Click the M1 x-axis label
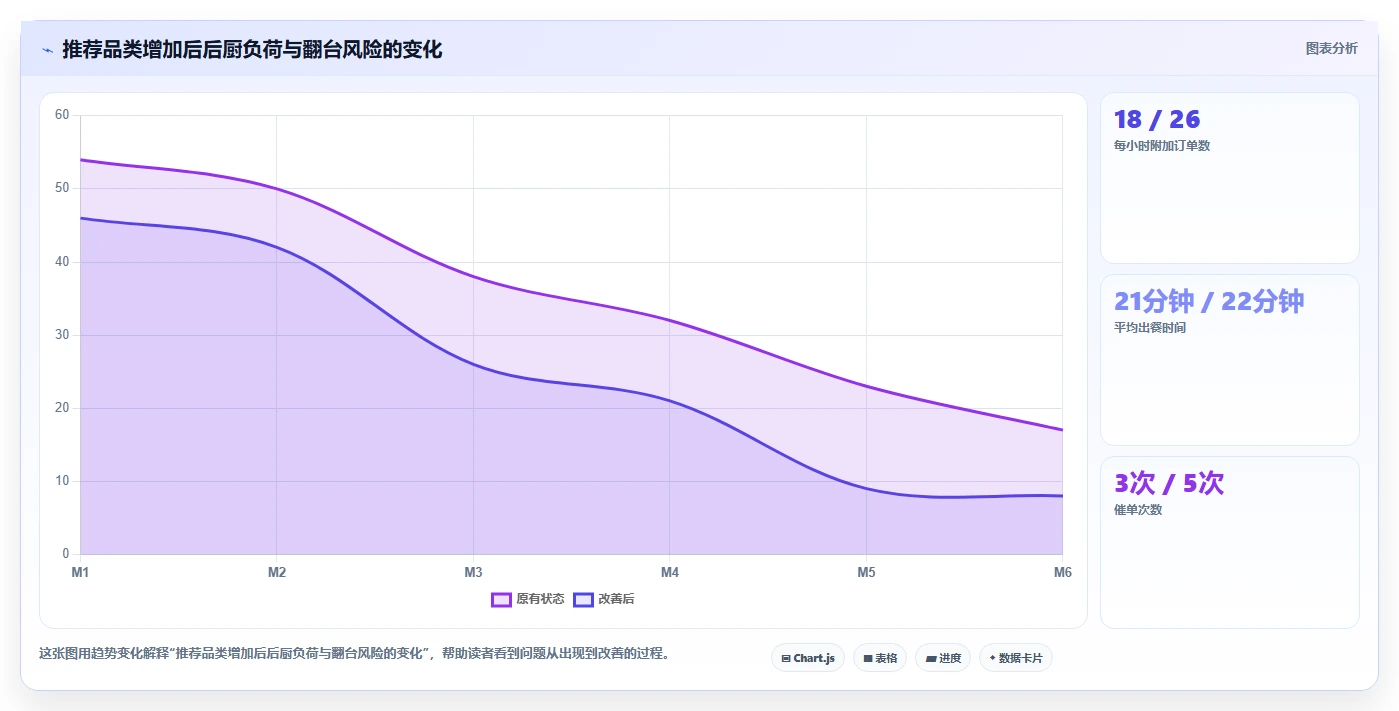Viewport: 1399px width, 711px height. (x=80, y=572)
